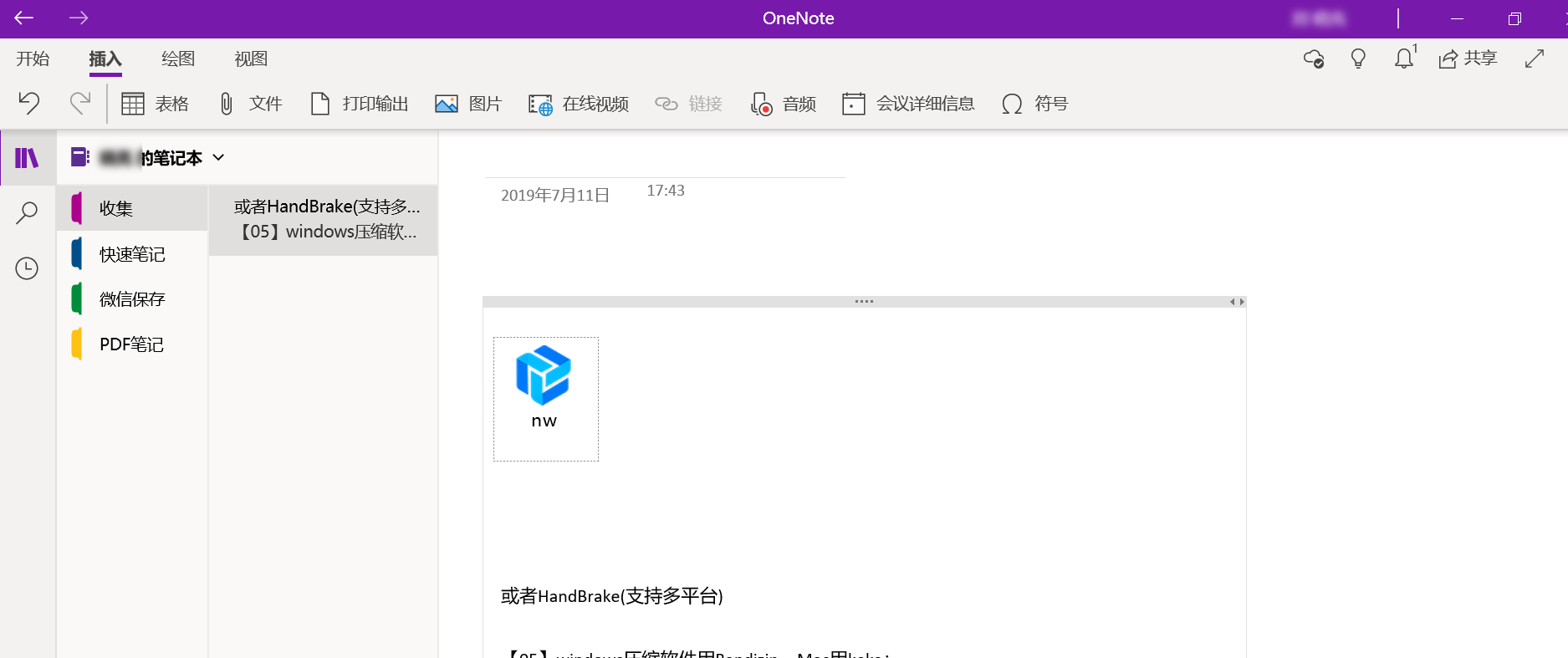Click the time 17:43
The height and width of the screenshot is (658, 1568).
tap(666, 191)
